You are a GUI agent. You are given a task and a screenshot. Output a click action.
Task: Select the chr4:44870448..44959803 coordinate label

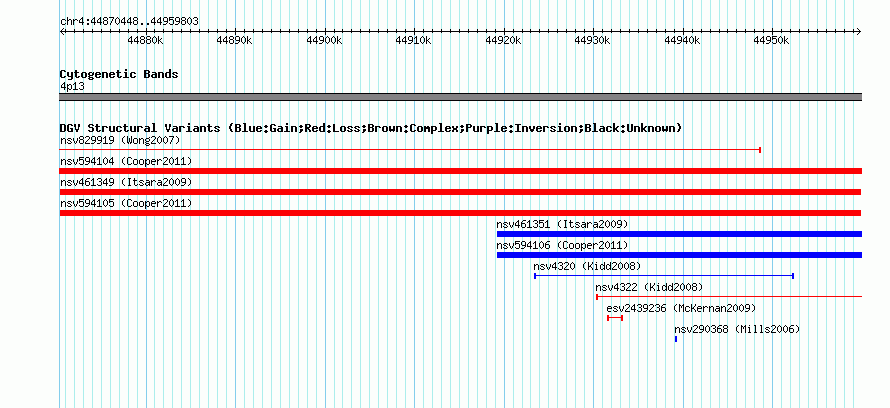click(x=129, y=22)
